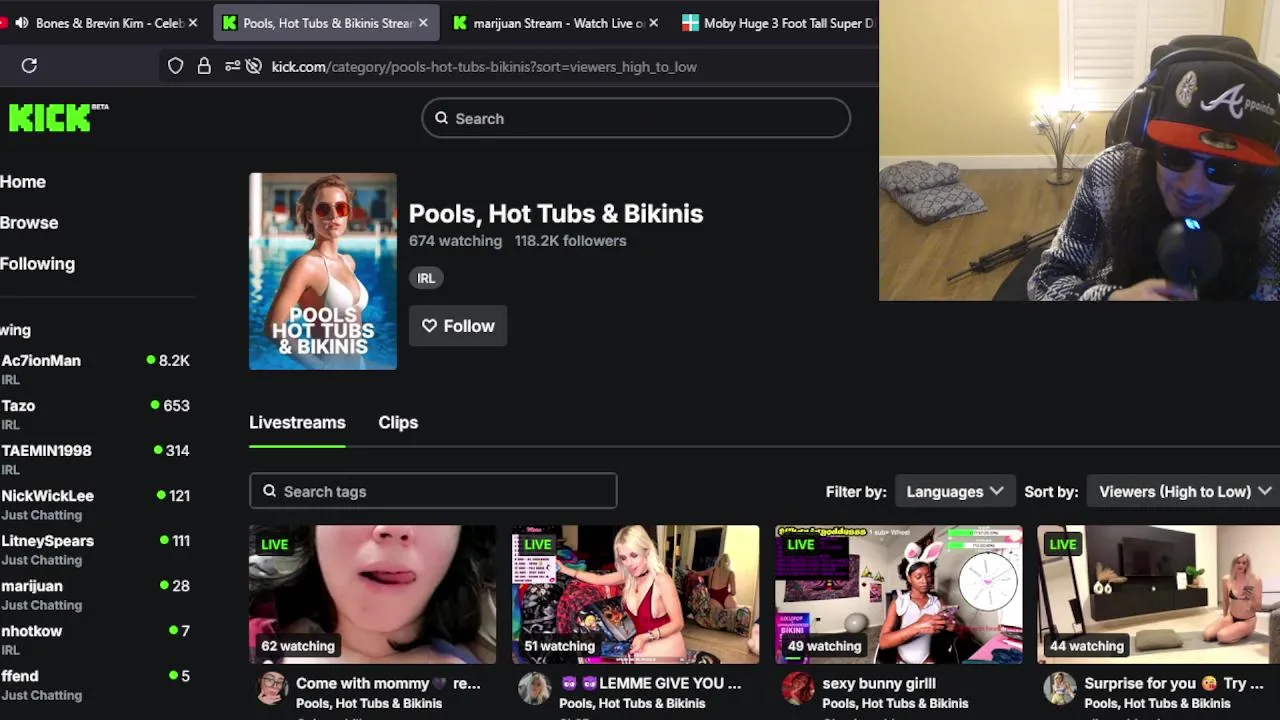Image resolution: width=1280 pixels, height=720 pixels.
Task: Click the permissions icon in address bar
Action: coord(232,66)
